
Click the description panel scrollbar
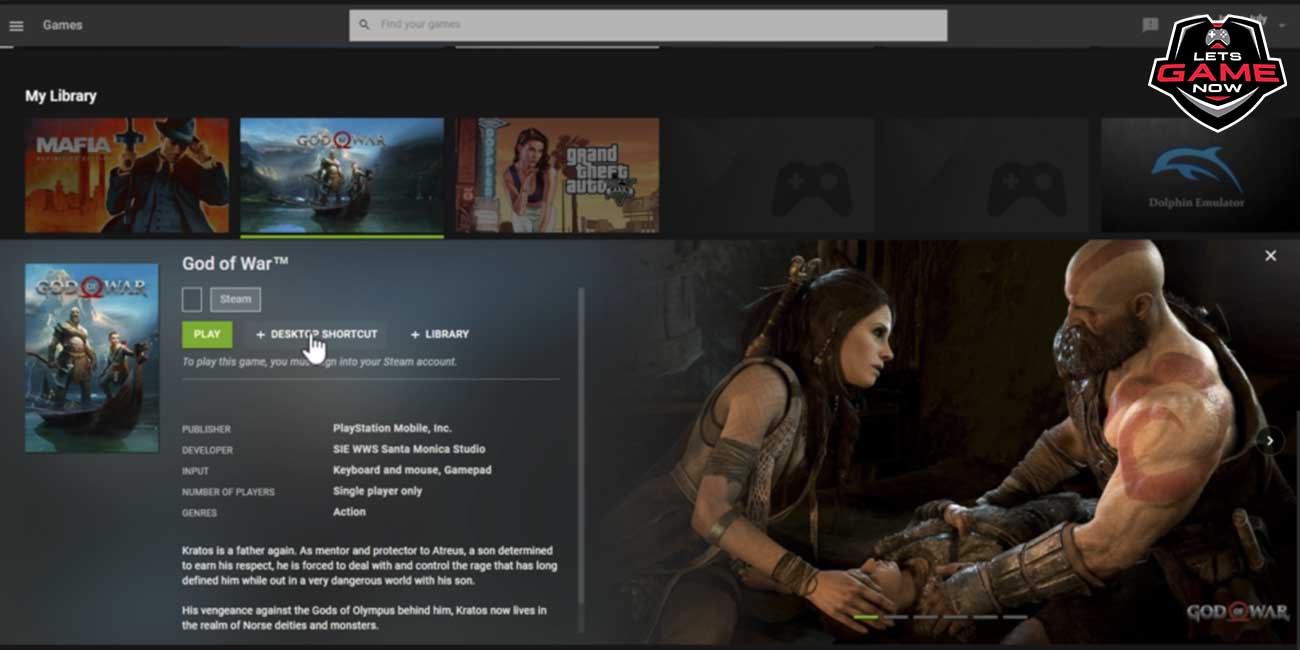click(581, 460)
